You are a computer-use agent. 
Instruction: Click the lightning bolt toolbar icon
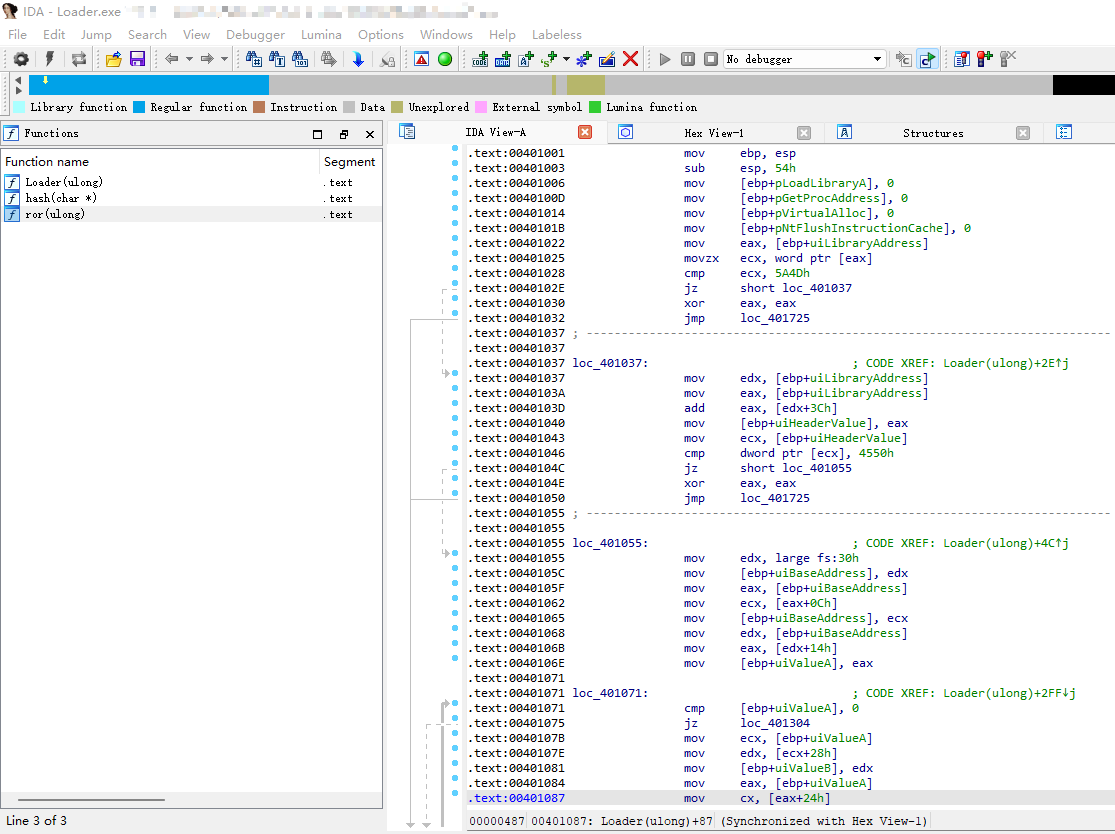point(50,59)
